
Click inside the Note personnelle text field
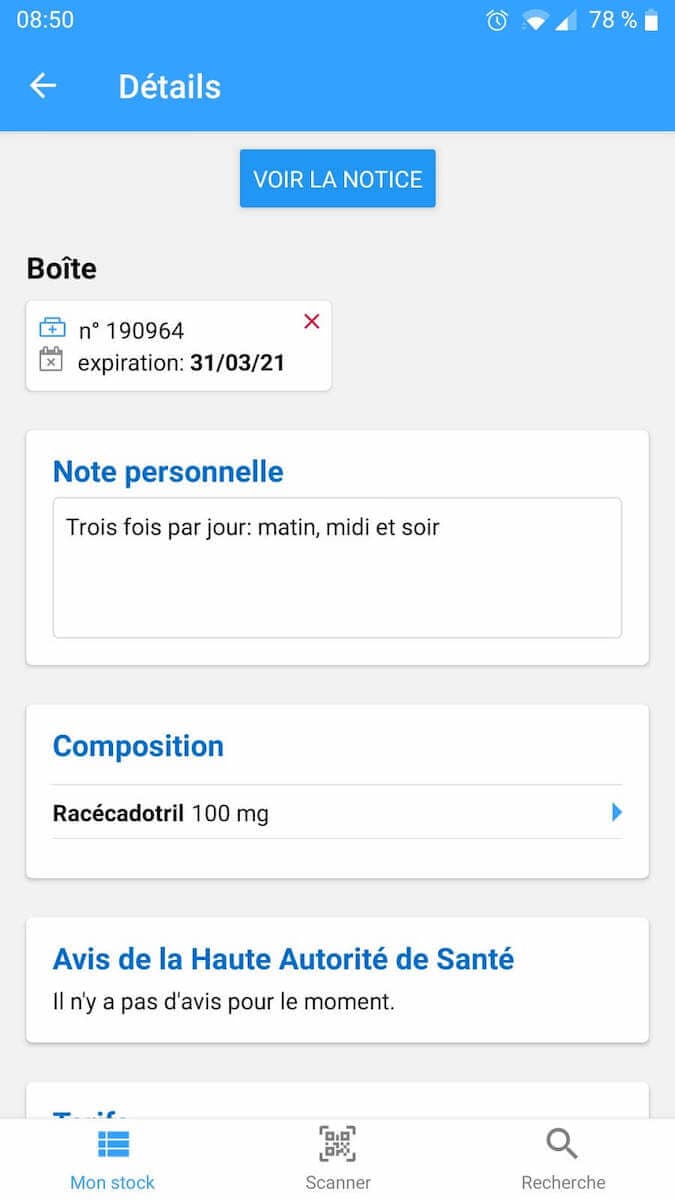point(337,565)
